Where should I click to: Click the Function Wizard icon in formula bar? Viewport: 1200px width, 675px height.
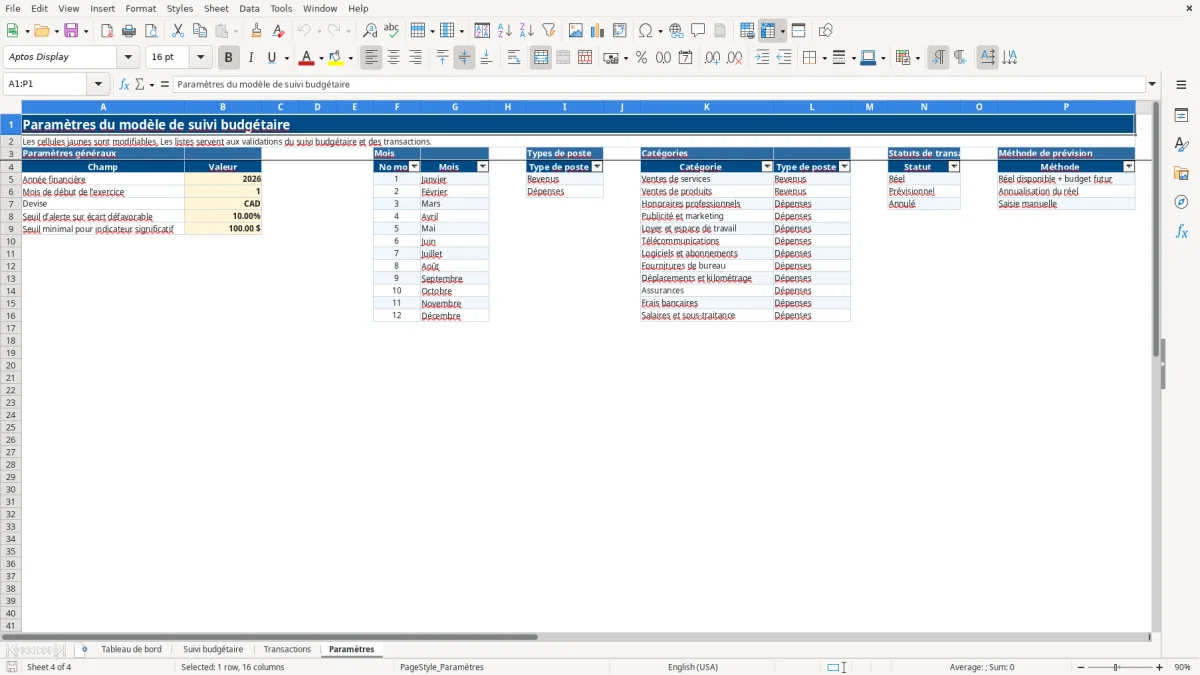[125, 84]
